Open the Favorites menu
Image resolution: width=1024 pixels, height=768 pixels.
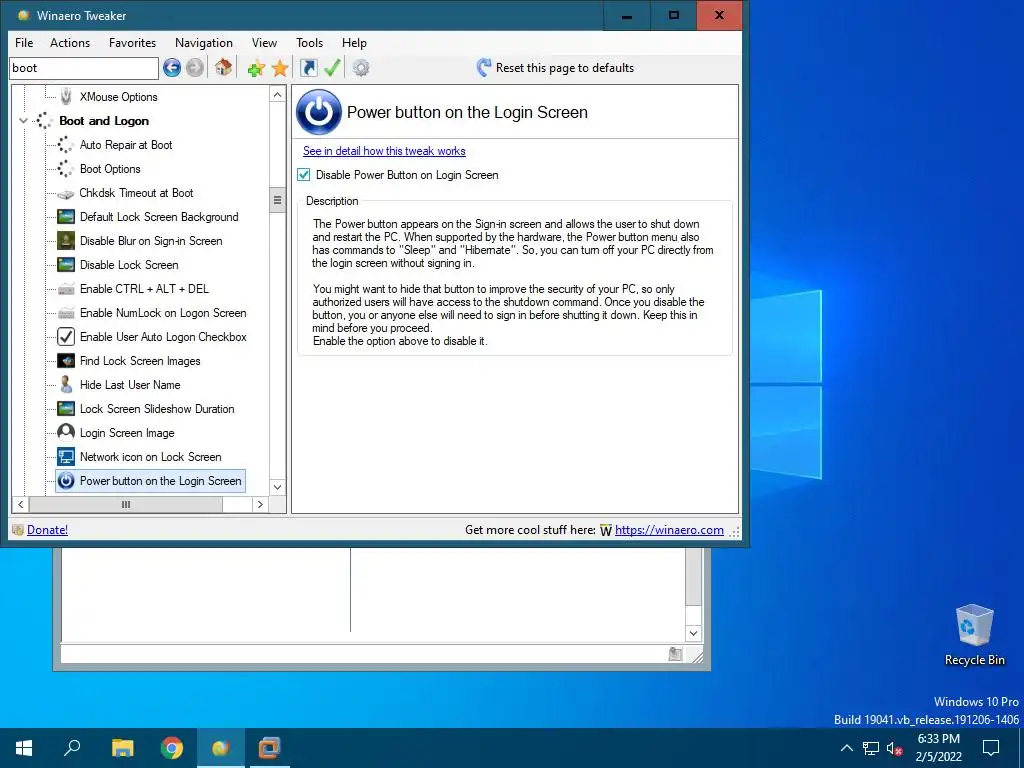(x=133, y=43)
